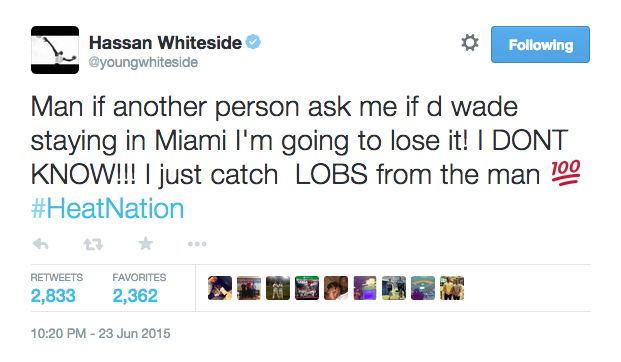Screen dimensions: 621x362
Task: Open the gear settings dropdown
Action: pyautogui.click(x=470, y=43)
